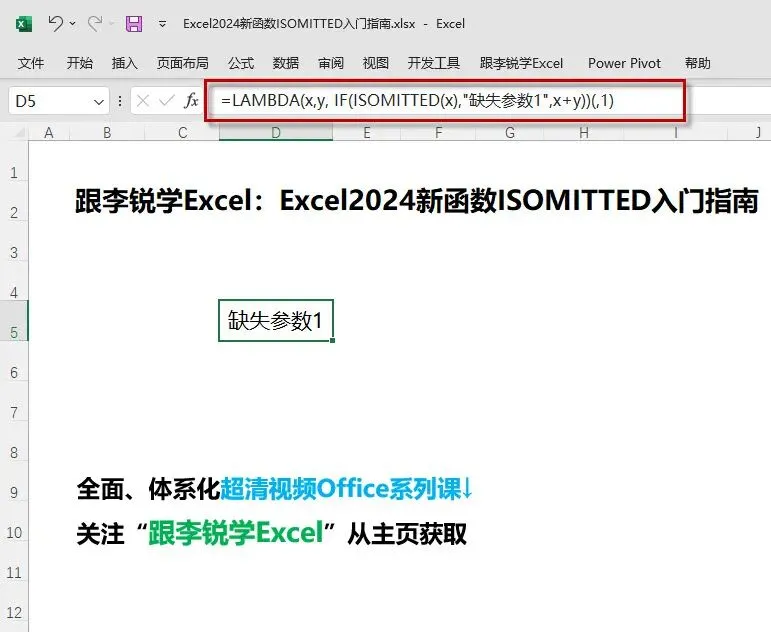The image size is (771, 632).
Task: Switch to the 开始 tab
Action: click(x=80, y=63)
